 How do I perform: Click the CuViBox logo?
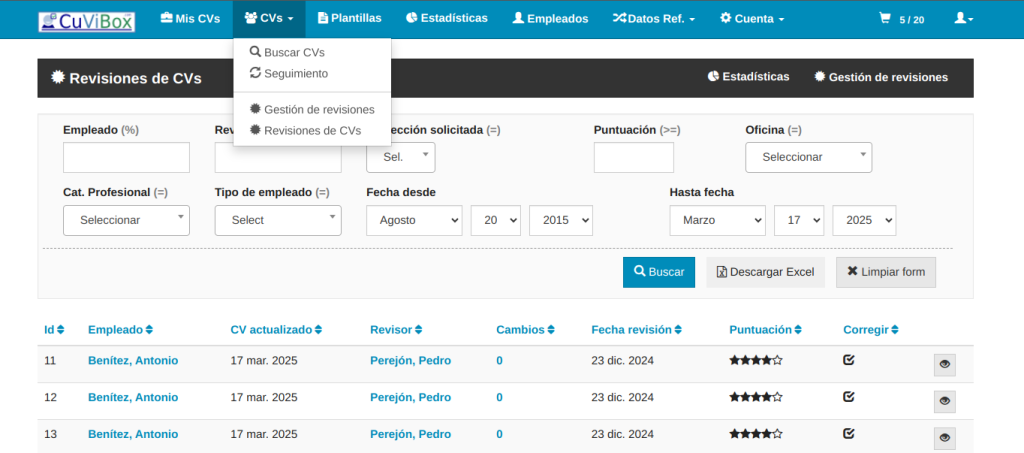point(85,20)
